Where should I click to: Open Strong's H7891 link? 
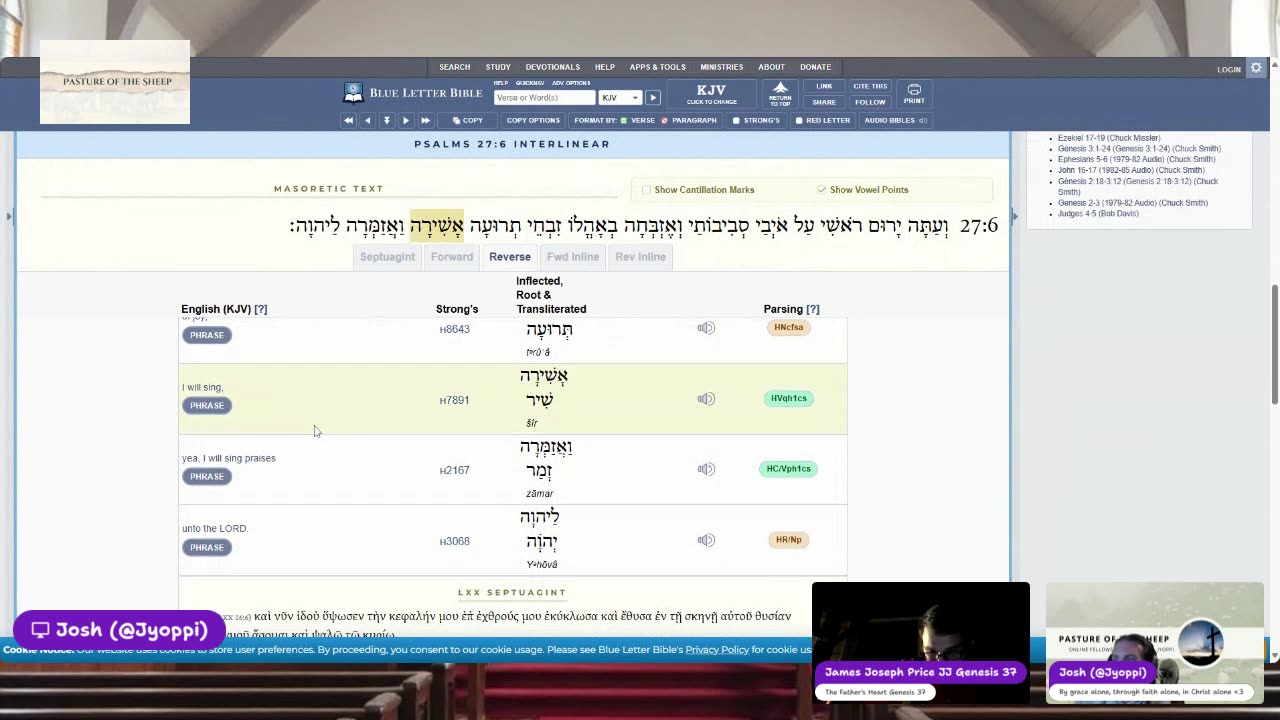[454, 400]
